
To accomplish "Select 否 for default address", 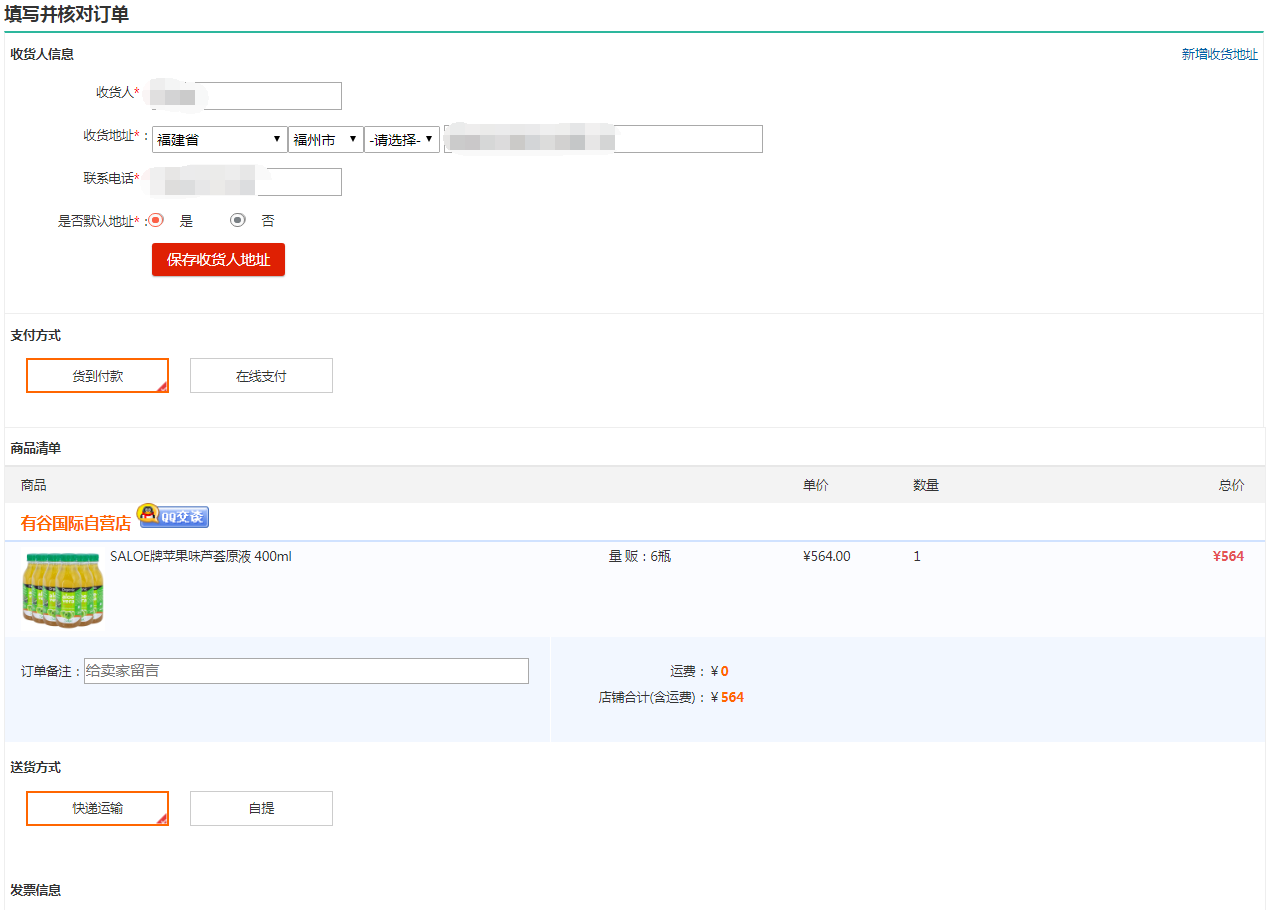I will (x=238, y=220).
